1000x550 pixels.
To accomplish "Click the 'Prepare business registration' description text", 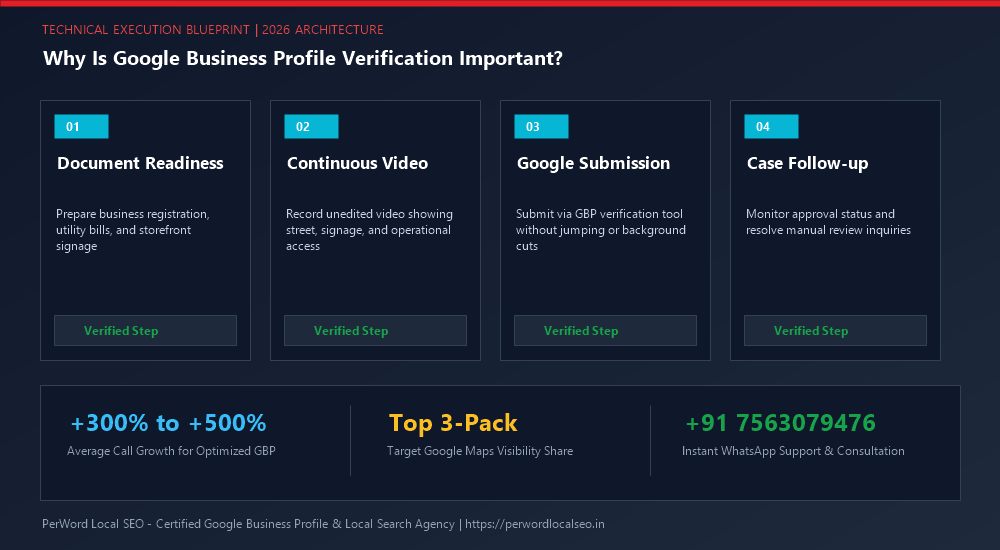I will click(x=133, y=230).
